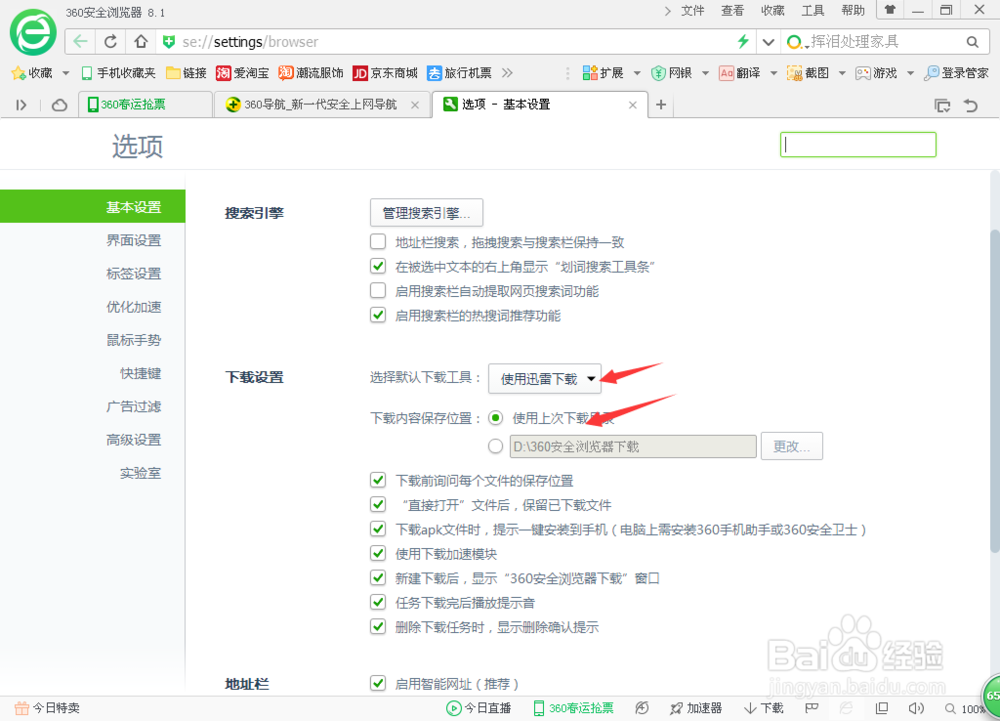This screenshot has height=721, width=1000.
Task: Open the 查看 menu
Action: [732, 10]
